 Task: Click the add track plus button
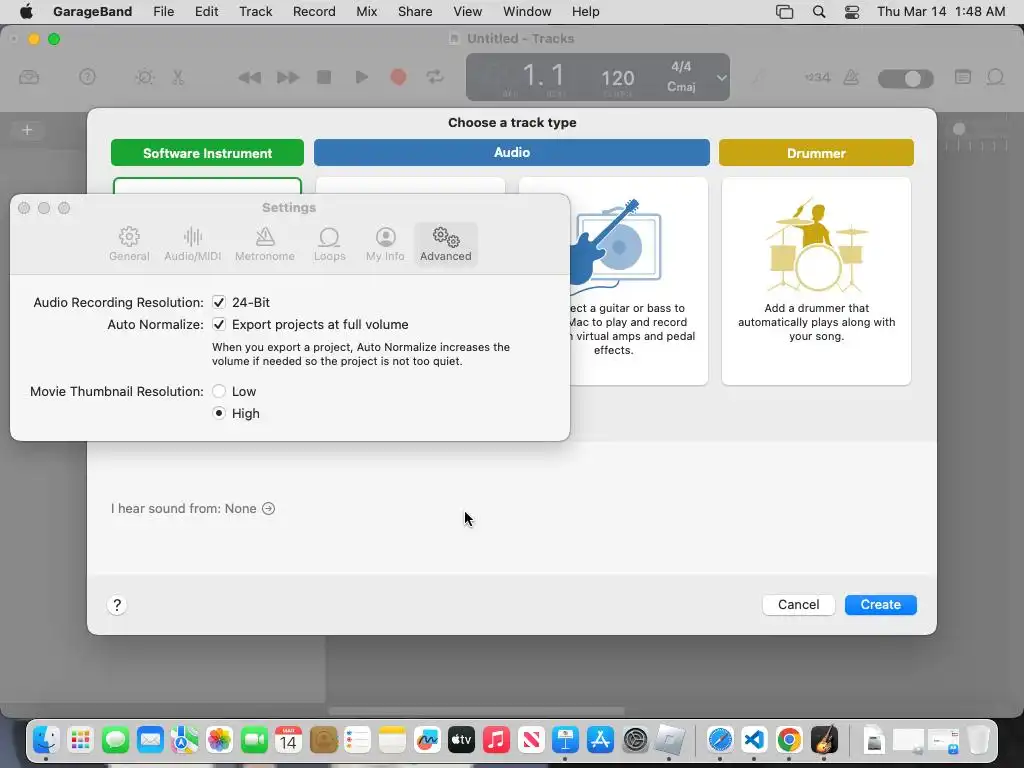click(x=27, y=130)
